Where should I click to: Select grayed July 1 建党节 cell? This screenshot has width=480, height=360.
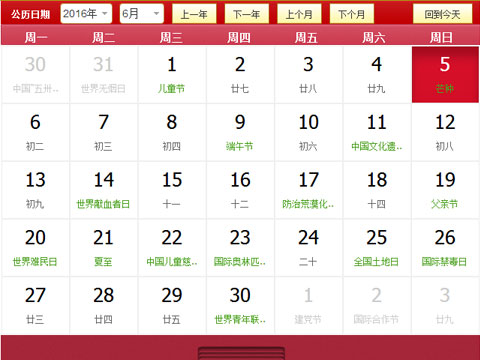[x=309, y=305]
